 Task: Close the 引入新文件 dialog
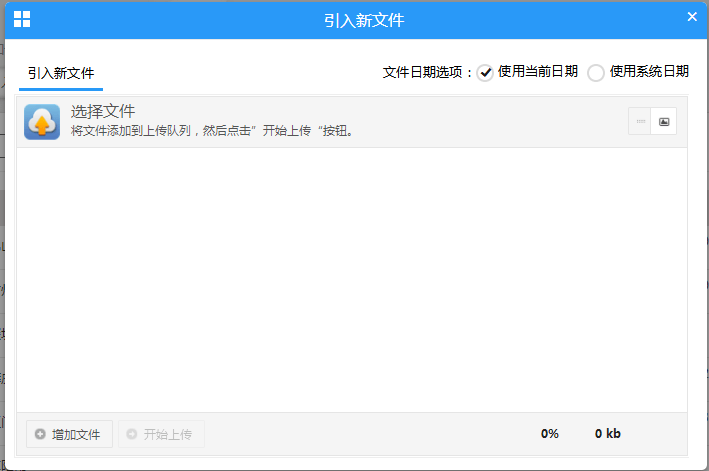pyautogui.click(x=692, y=17)
